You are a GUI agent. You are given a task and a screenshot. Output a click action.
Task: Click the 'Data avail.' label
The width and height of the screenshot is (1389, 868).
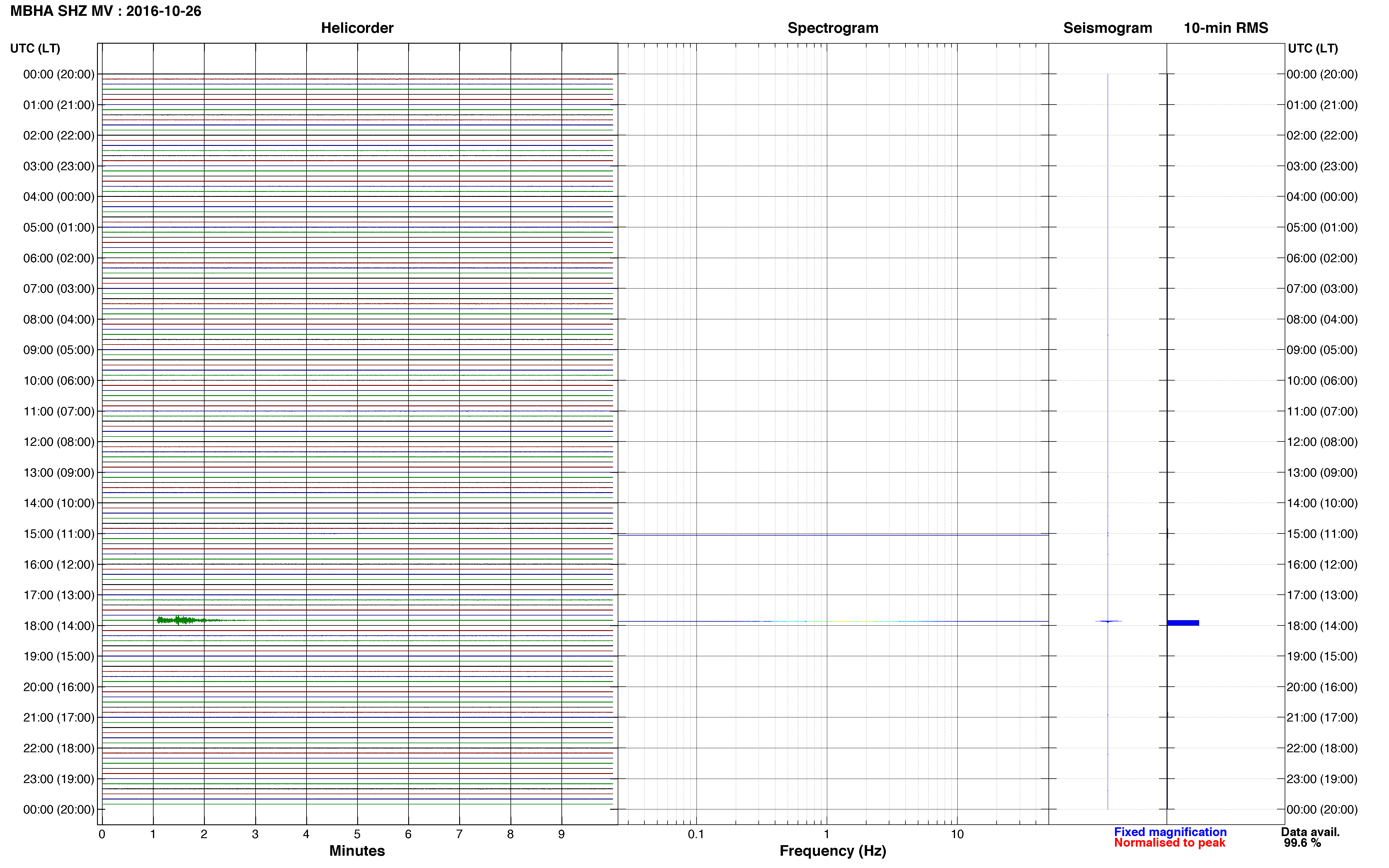tap(1310, 832)
